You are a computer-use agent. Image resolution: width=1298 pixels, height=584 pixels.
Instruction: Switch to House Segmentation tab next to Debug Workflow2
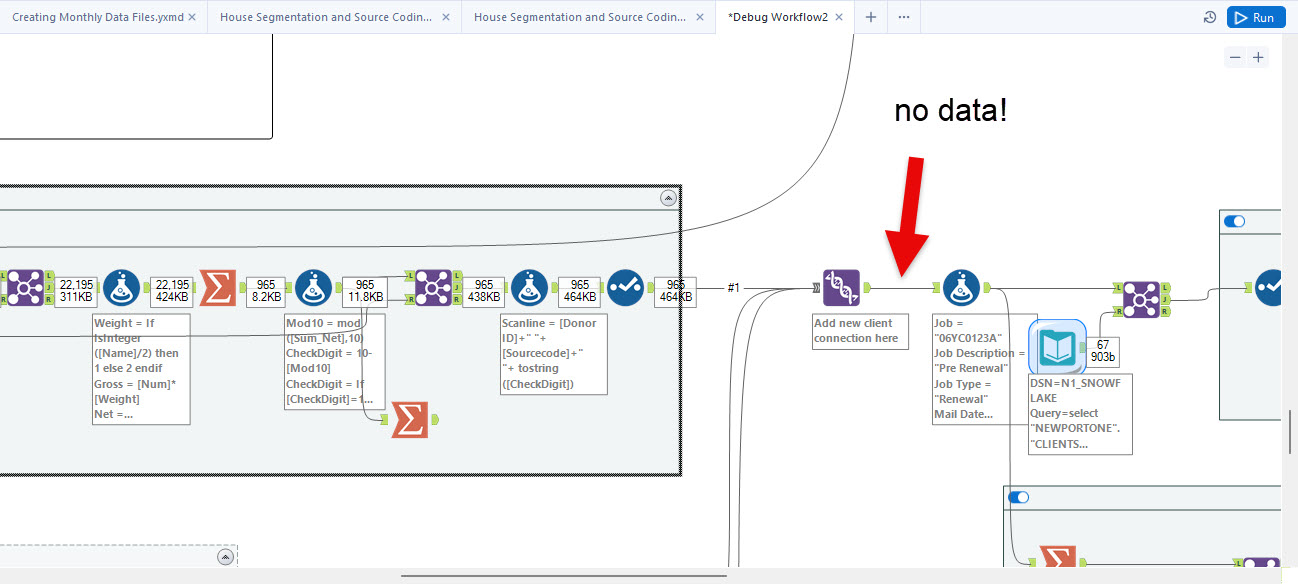click(x=580, y=17)
